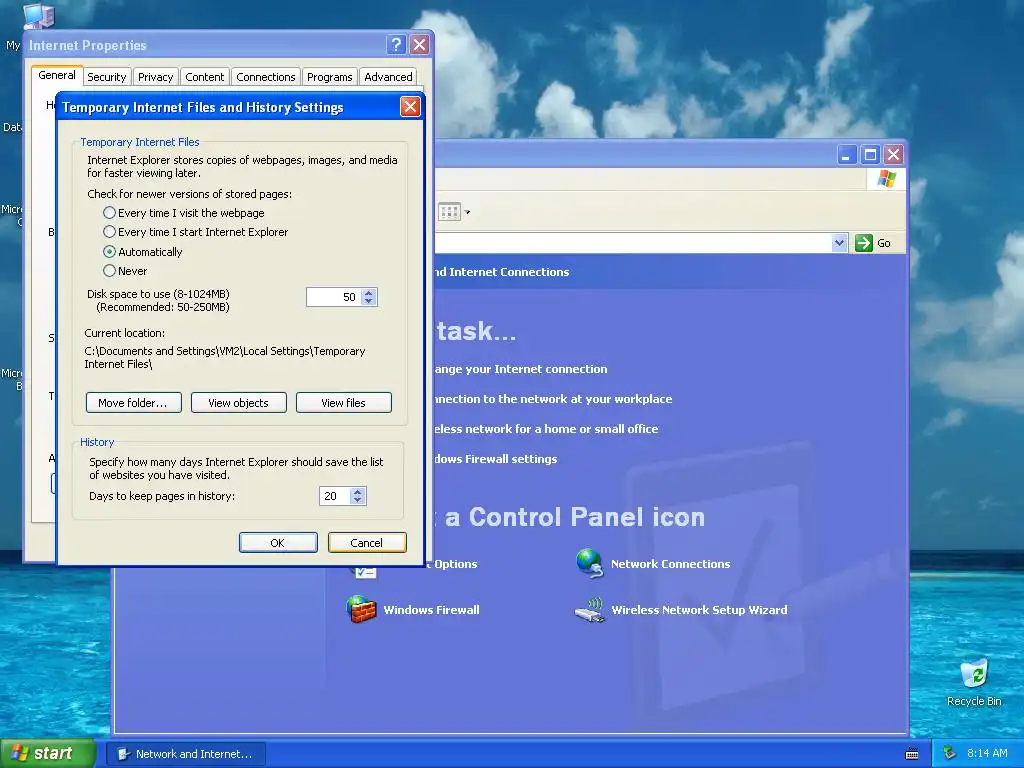Minimize the Control Panel window
1024x768 pixels.
[x=847, y=155]
